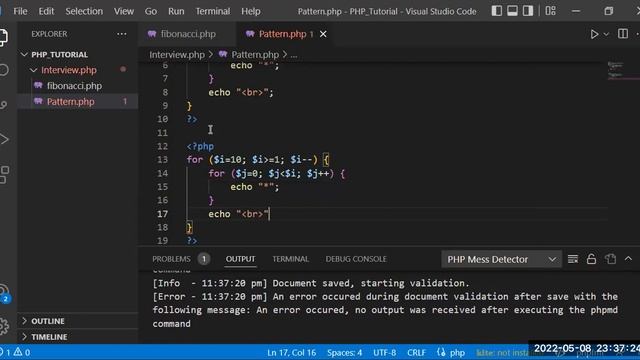Maximize panel size chevron
The image size is (640, 360).
point(629,259)
